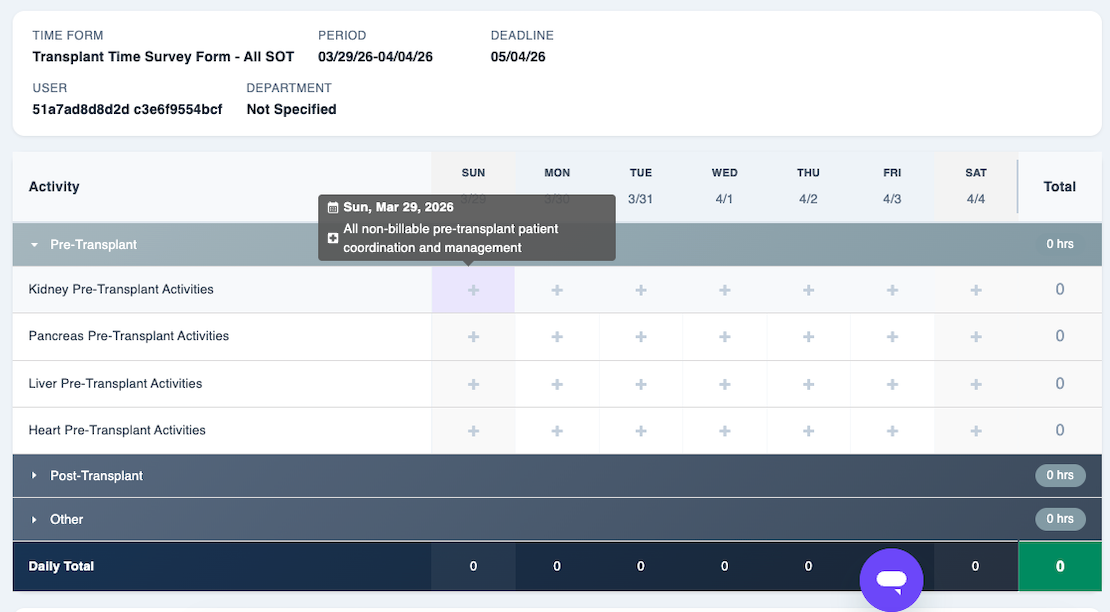Add Heart Pre-Transplant time for Saturday
Screen dimensions: 1110x612
(x=975, y=431)
